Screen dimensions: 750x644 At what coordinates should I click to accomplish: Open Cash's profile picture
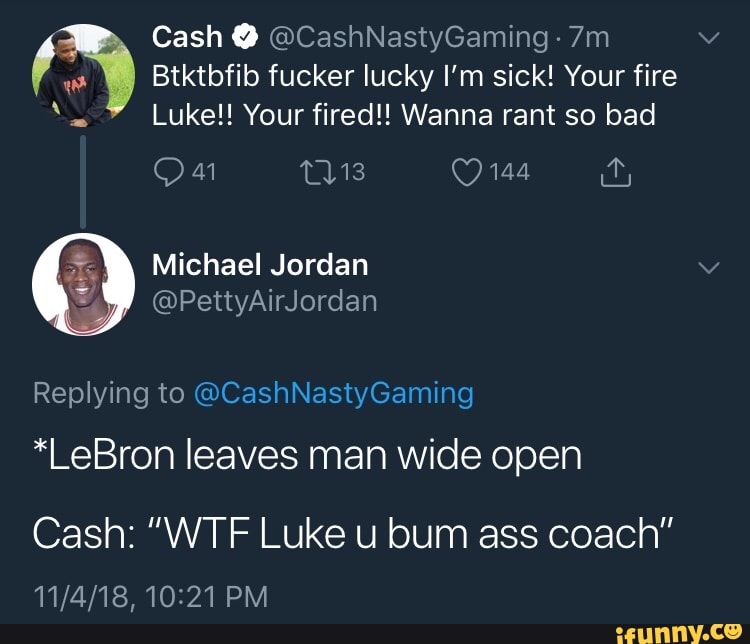coord(83,76)
